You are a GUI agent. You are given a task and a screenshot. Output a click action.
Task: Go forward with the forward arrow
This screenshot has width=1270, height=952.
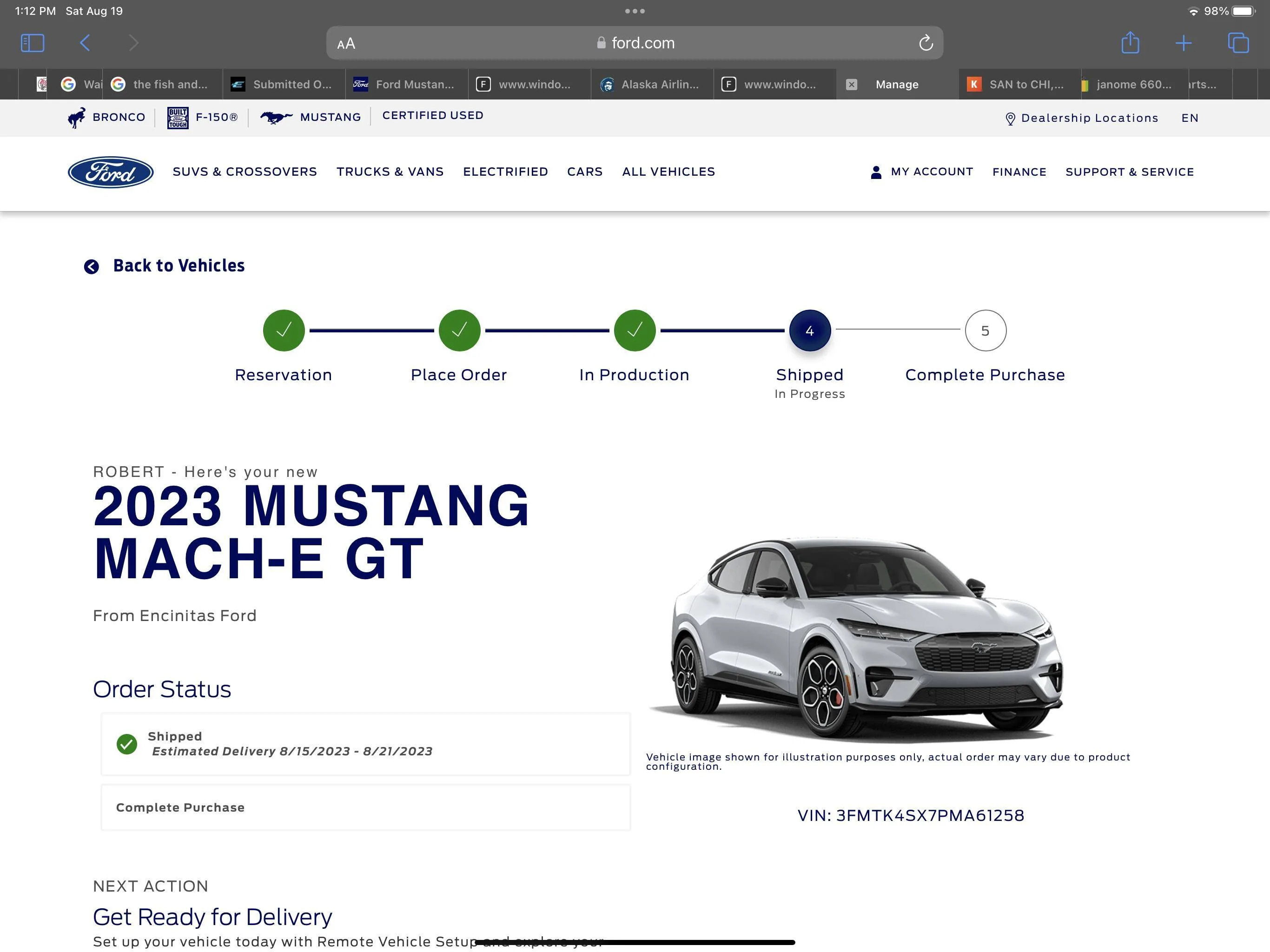(x=133, y=43)
